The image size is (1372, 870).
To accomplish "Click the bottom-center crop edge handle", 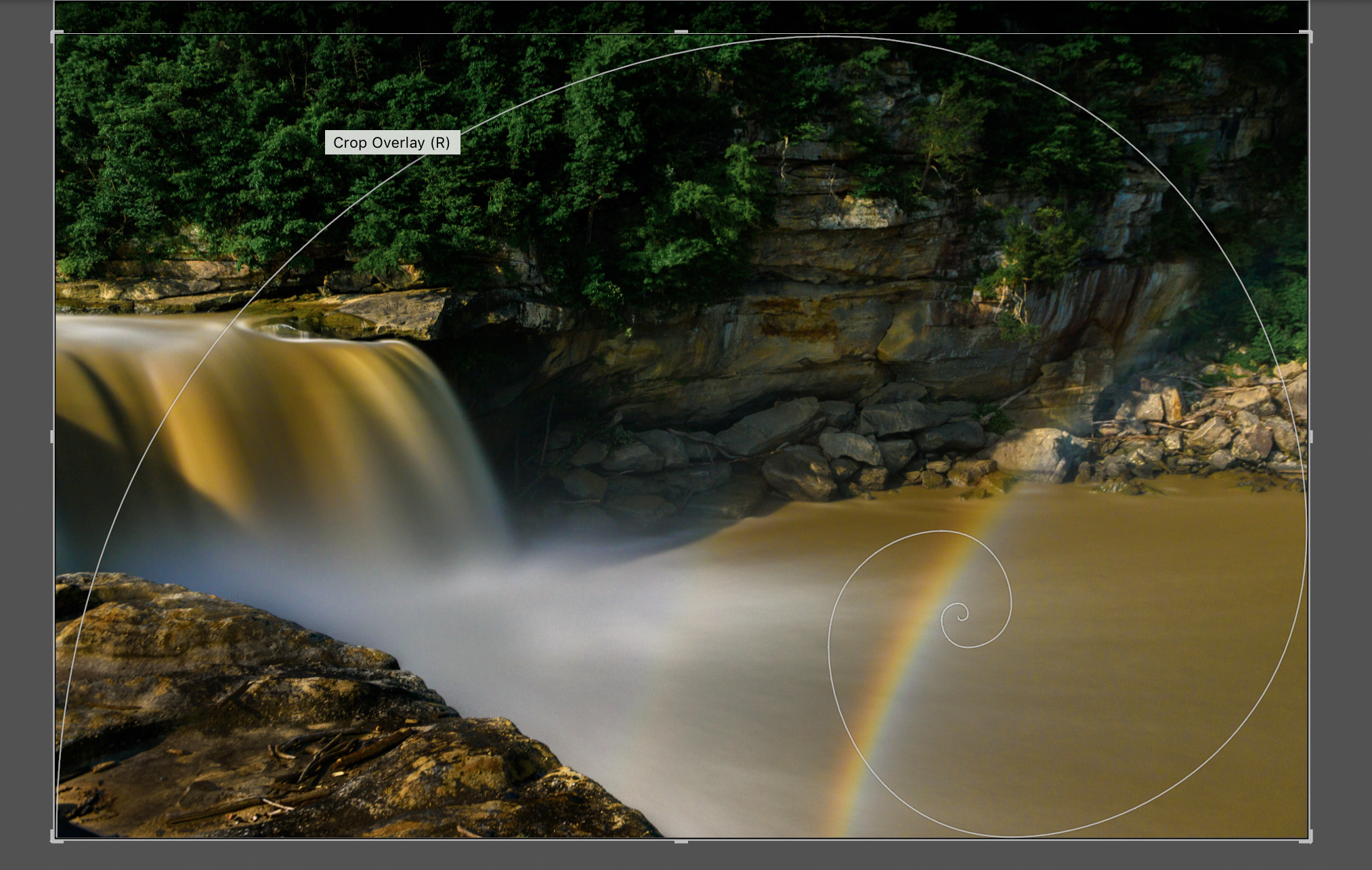I will (681, 841).
